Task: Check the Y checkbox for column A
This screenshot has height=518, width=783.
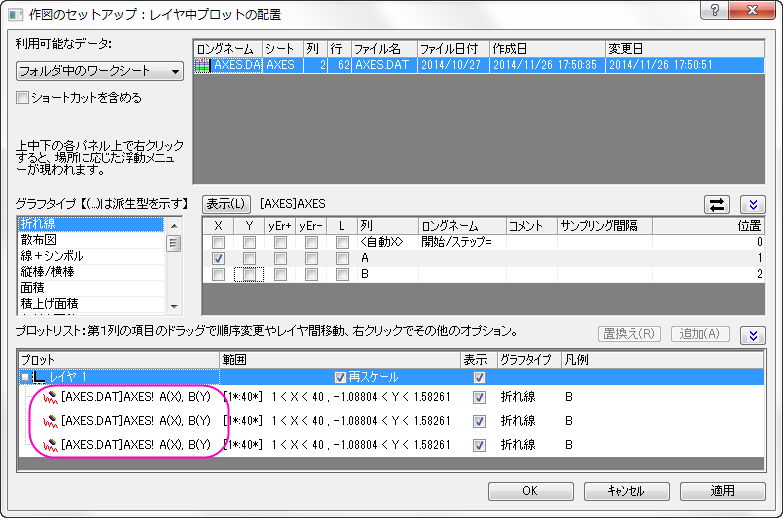Action: 249,258
